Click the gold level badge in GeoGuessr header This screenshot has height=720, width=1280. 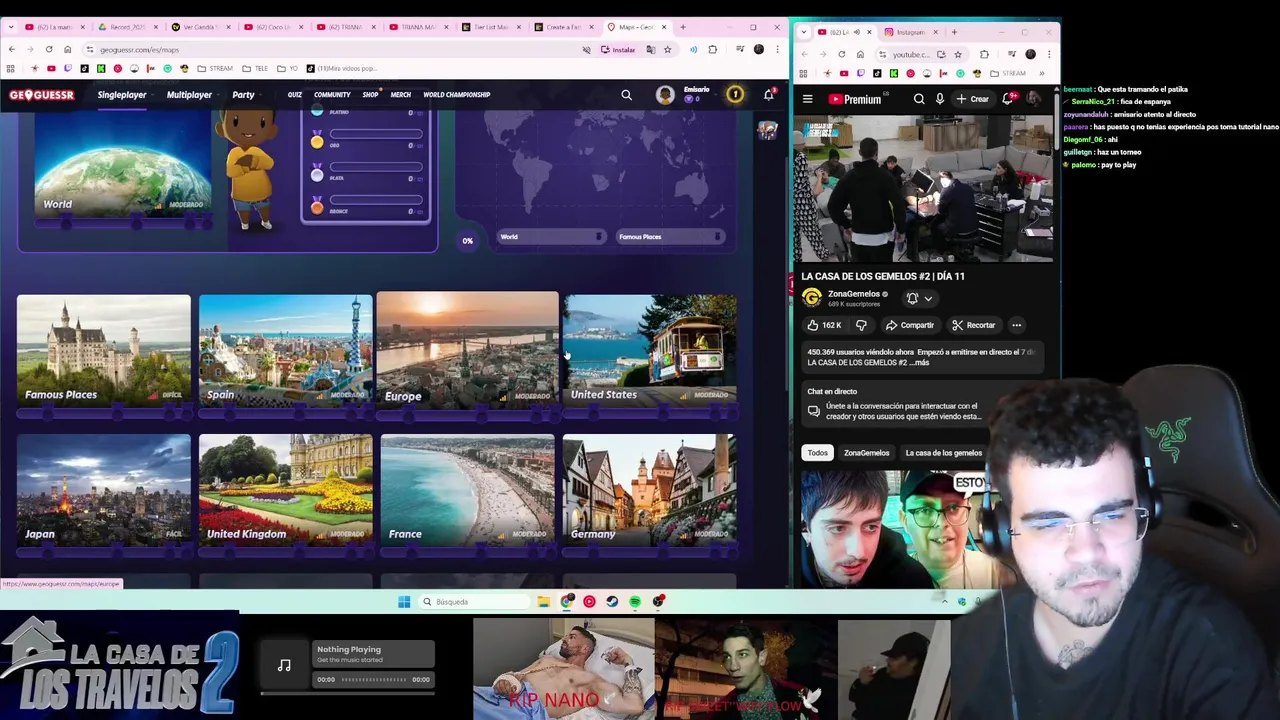pos(735,95)
